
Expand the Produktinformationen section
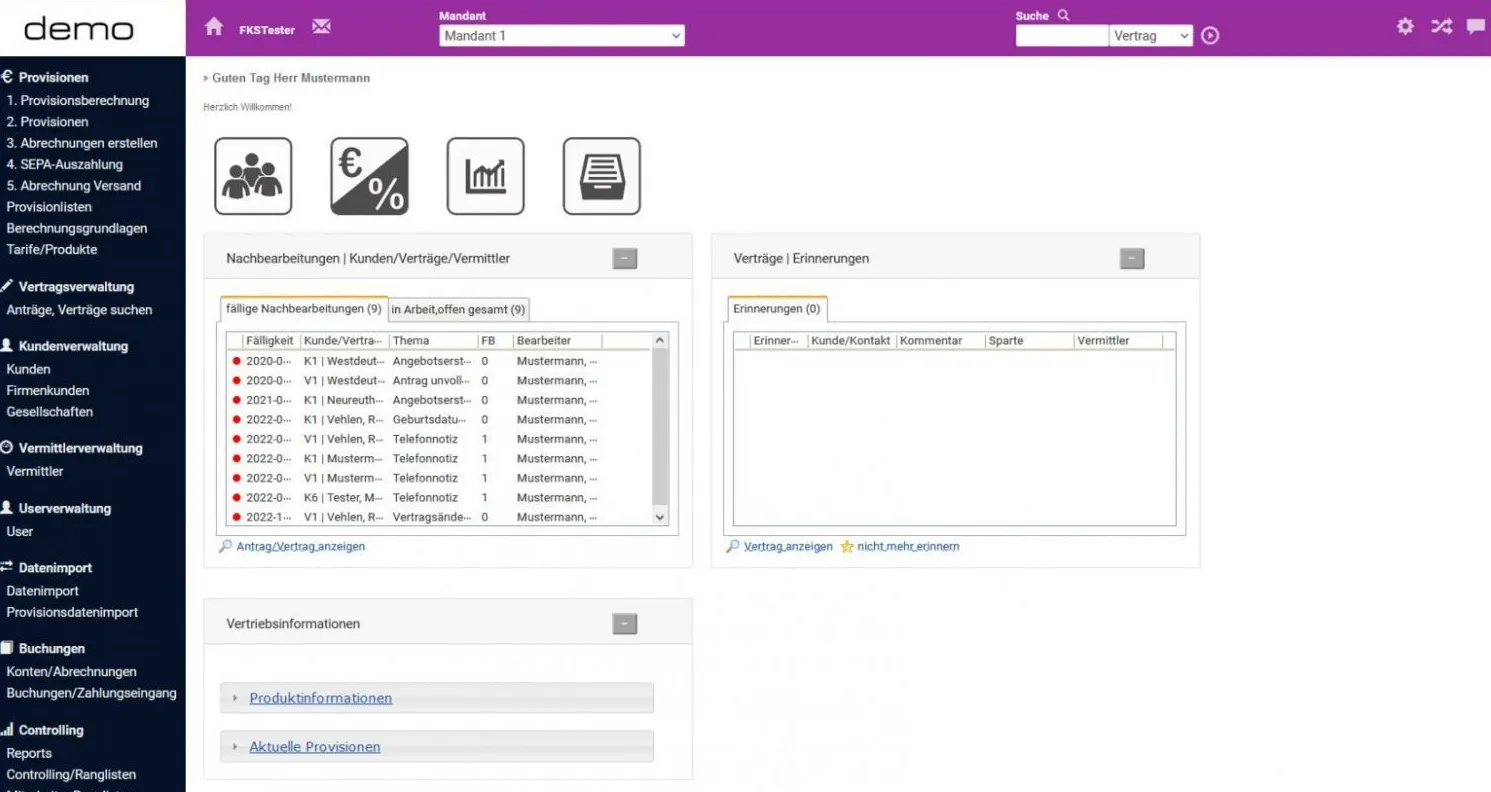pos(320,698)
